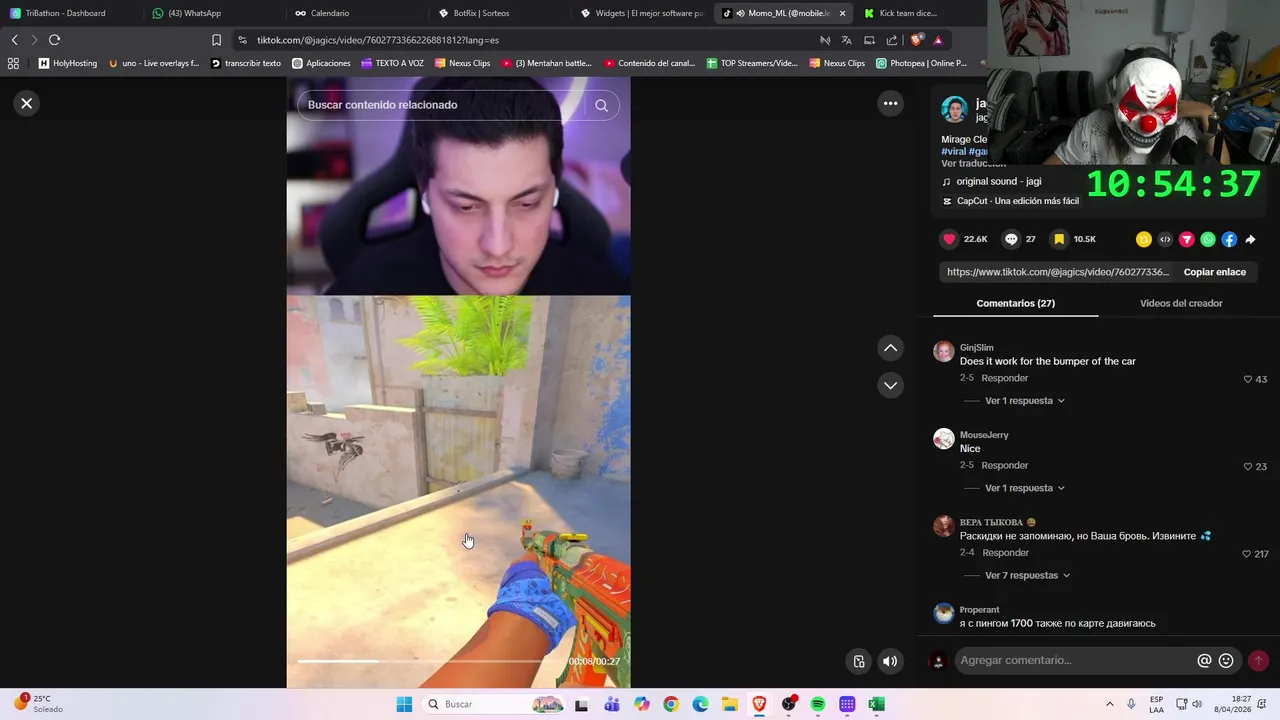The image size is (1280, 720).
Task: Like MouseJerry's comment
Action: pyautogui.click(x=1248, y=466)
